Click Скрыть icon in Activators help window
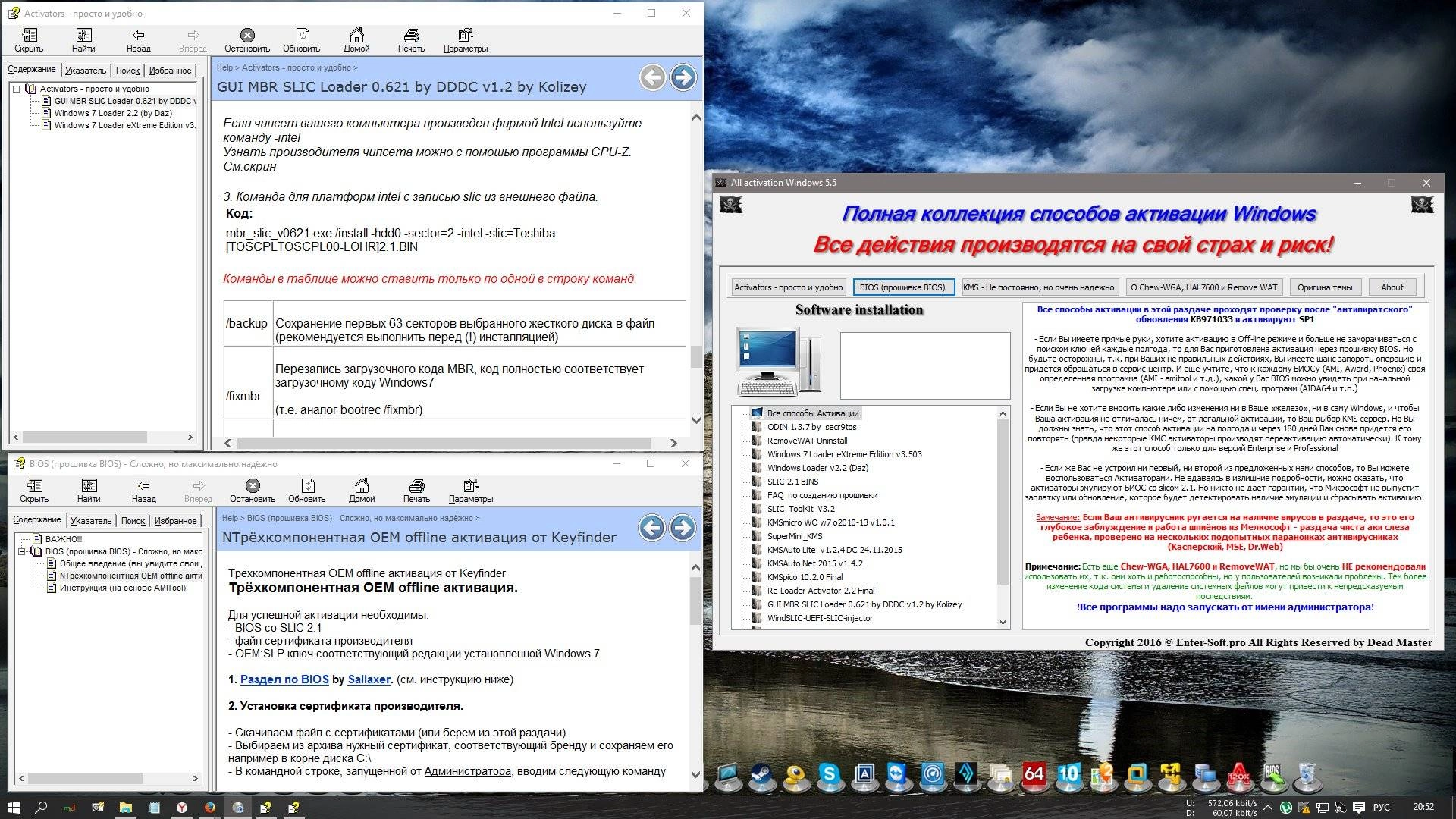This screenshot has height=819, width=1456. coord(29,40)
